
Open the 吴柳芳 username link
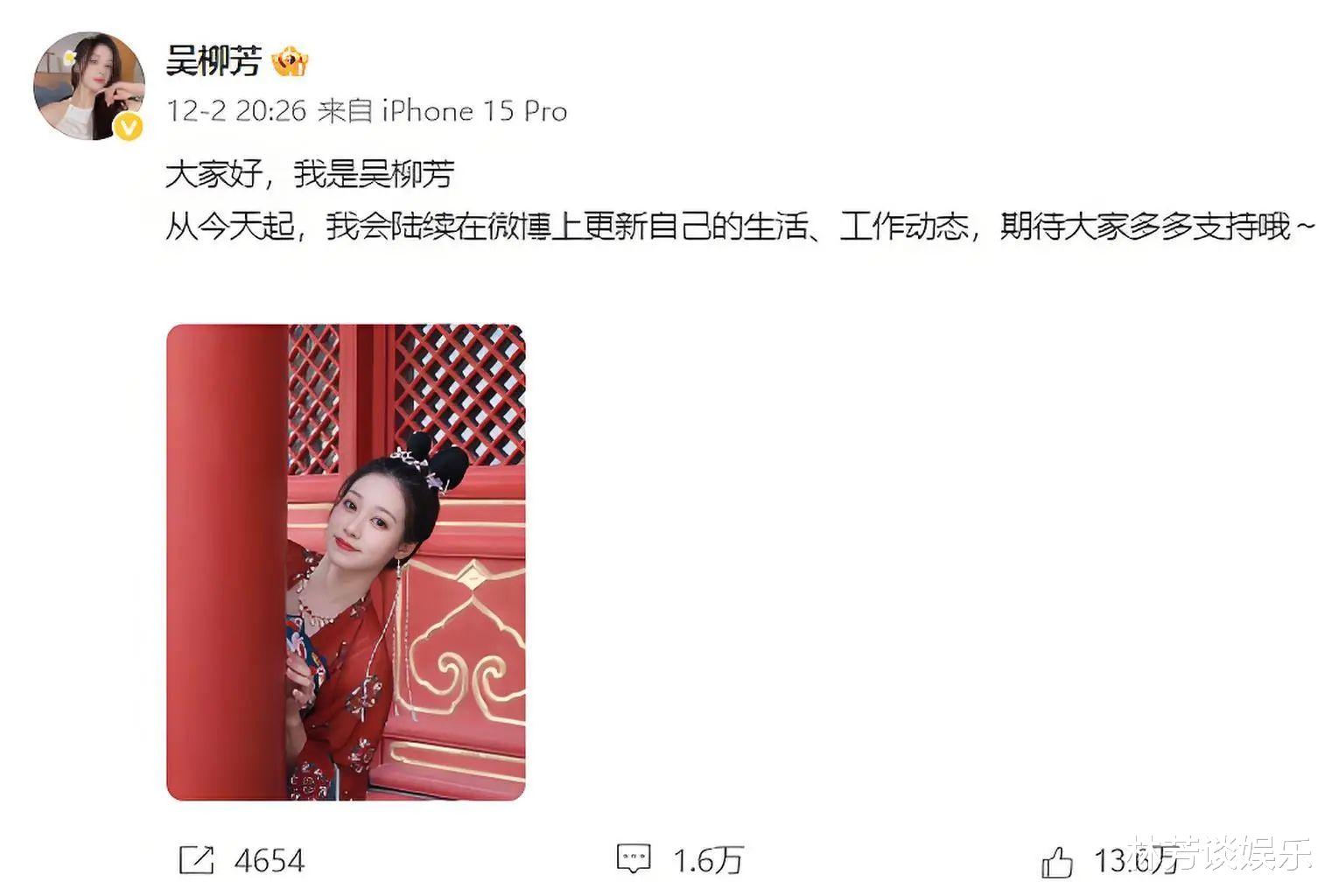tap(214, 62)
